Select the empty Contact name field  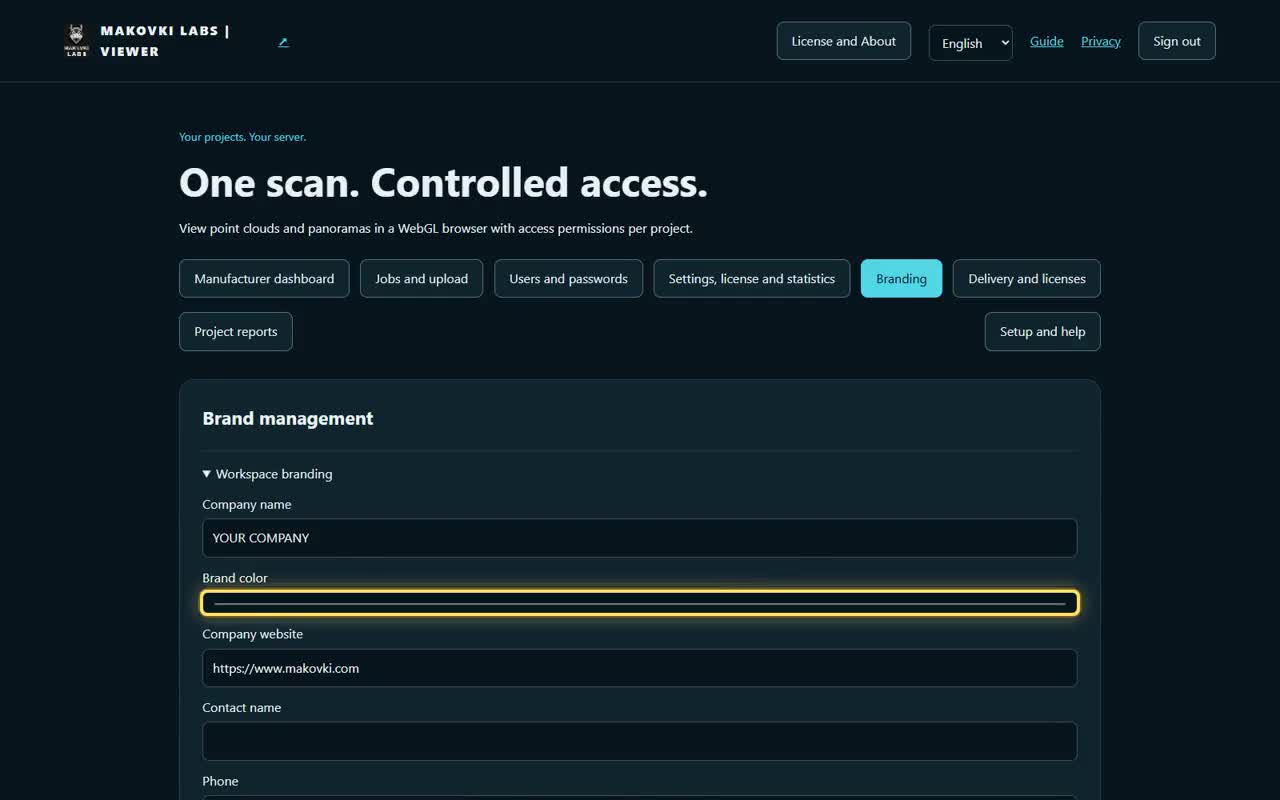click(640, 742)
